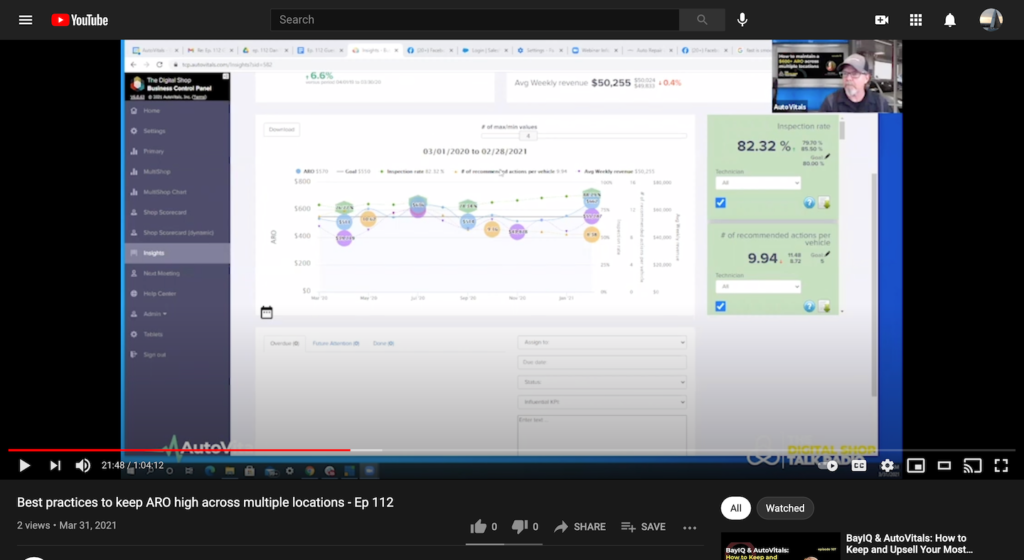Click the back arrow in the recorded browser
This screenshot has width=1024, height=560.
point(133,65)
